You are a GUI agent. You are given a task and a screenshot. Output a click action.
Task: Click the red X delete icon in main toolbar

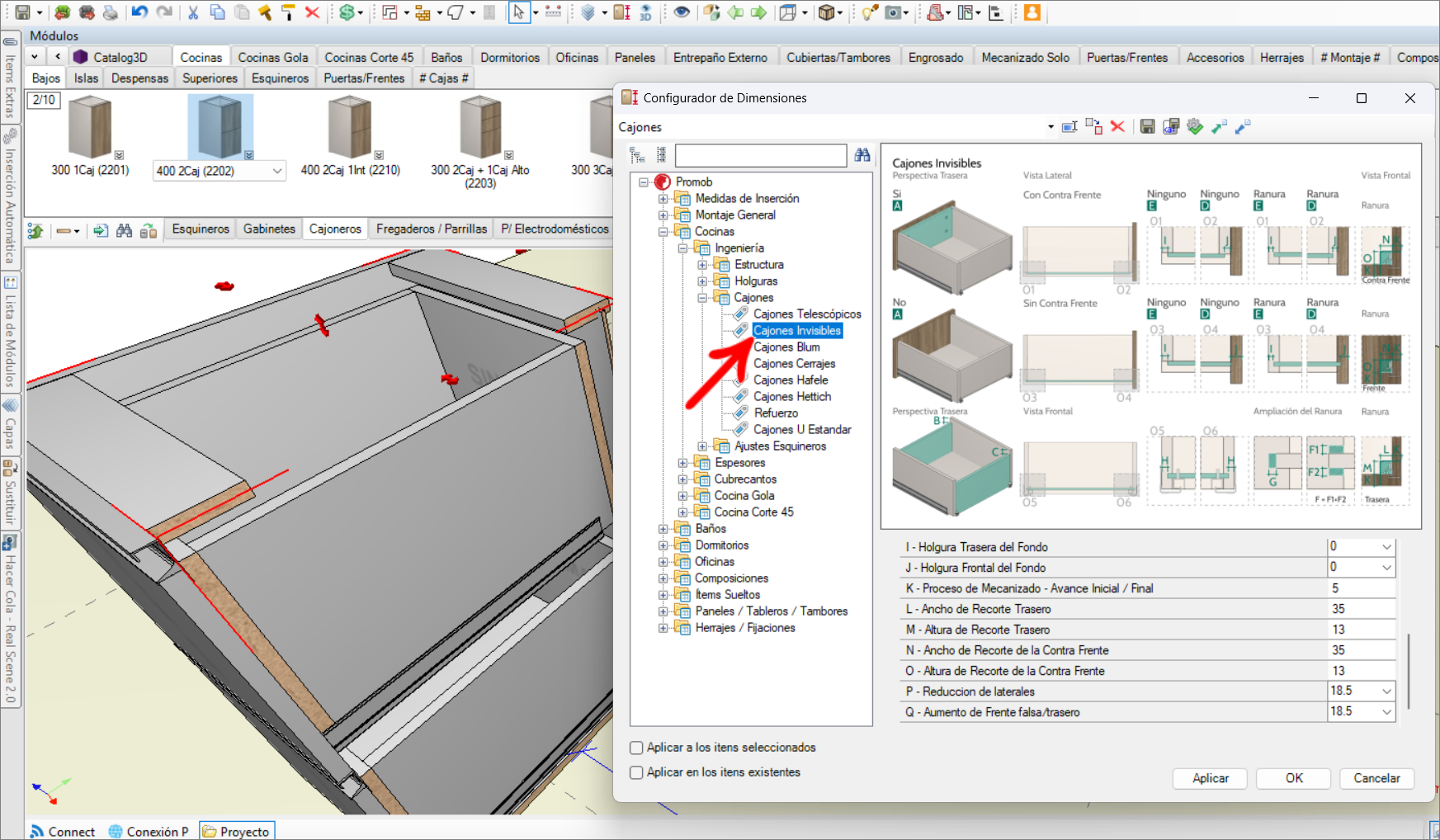point(312,12)
